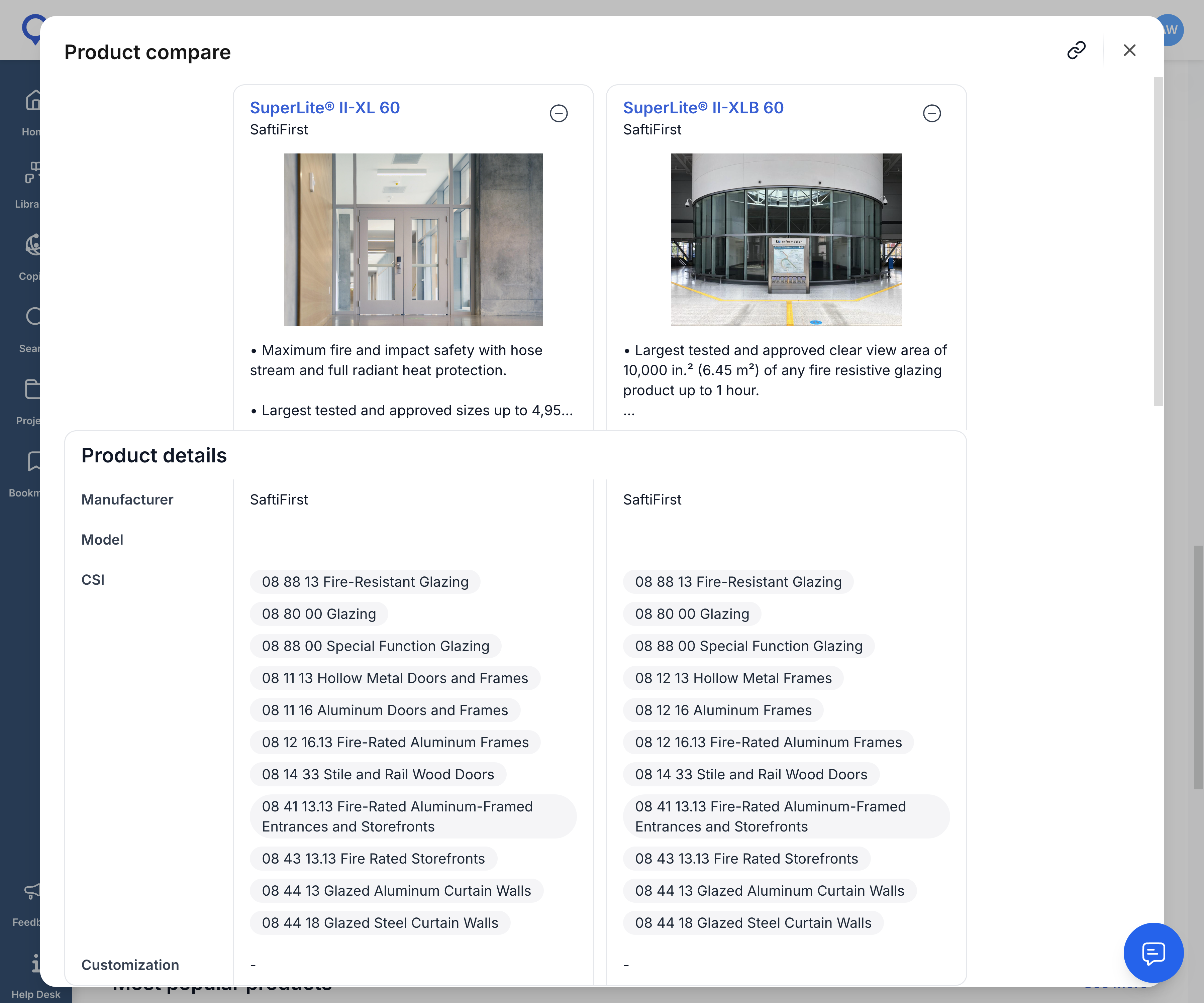Open Home in the sidebar
1204x1003 pixels.
click(x=31, y=112)
